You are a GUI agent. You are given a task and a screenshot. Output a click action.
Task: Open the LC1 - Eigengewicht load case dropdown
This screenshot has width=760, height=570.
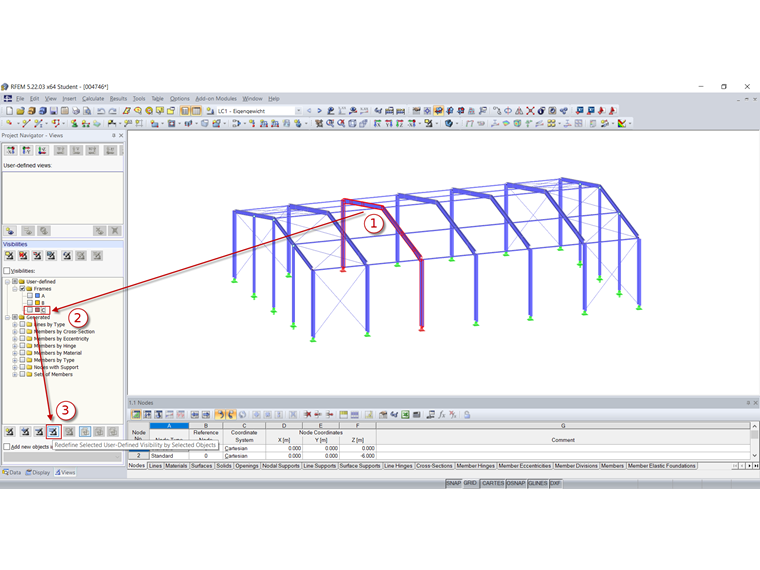[298, 111]
